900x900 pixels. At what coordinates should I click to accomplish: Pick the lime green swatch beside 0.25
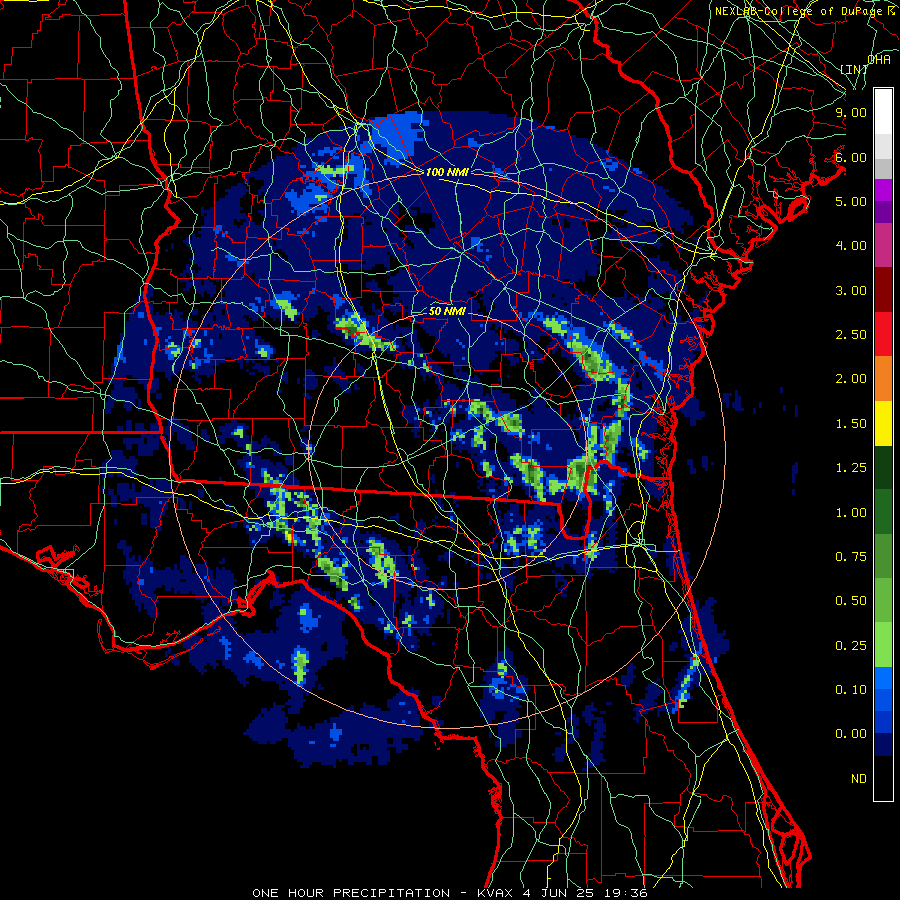(x=883, y=646)
